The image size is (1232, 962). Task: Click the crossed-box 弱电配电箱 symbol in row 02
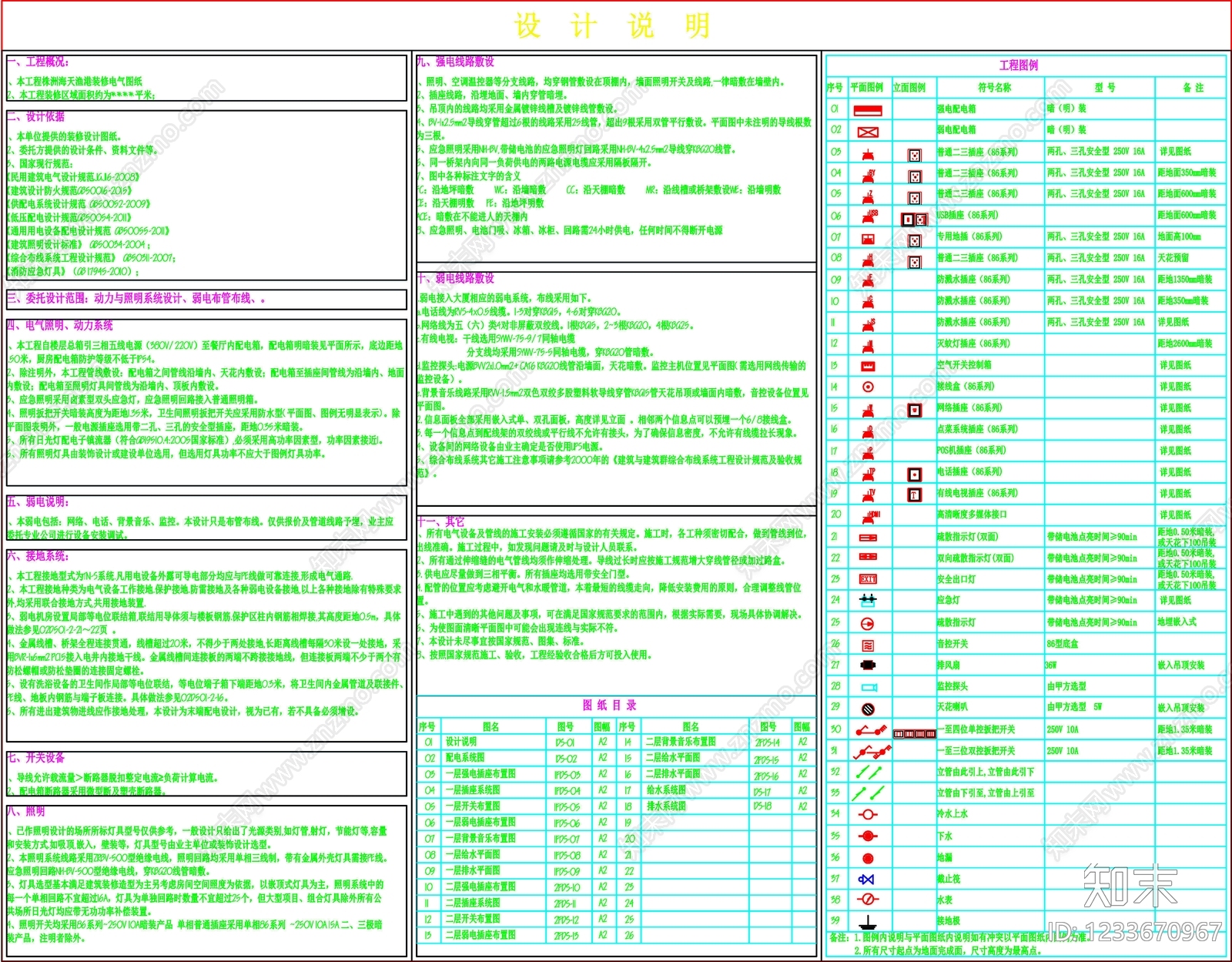[868, 132]
